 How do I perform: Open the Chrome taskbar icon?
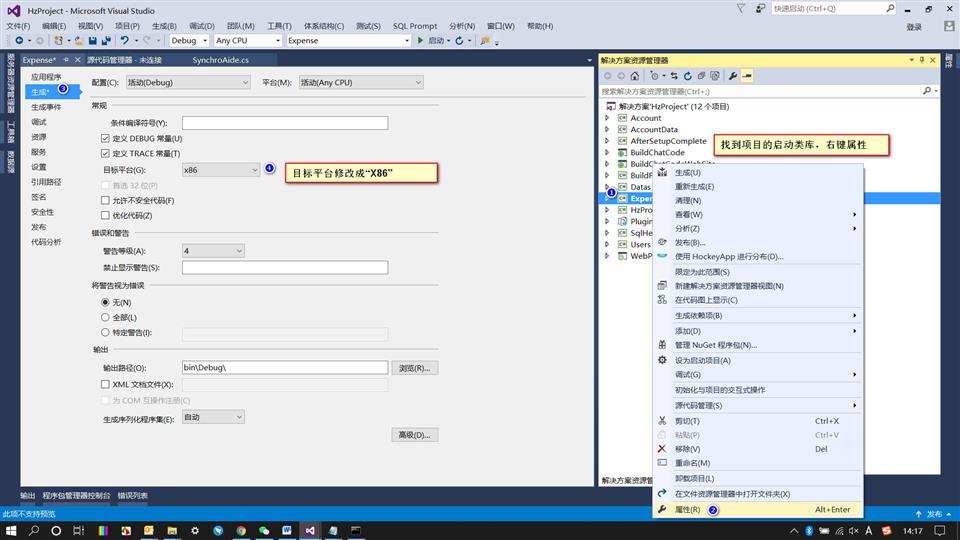pyautogui.click(x=241, y=531)
